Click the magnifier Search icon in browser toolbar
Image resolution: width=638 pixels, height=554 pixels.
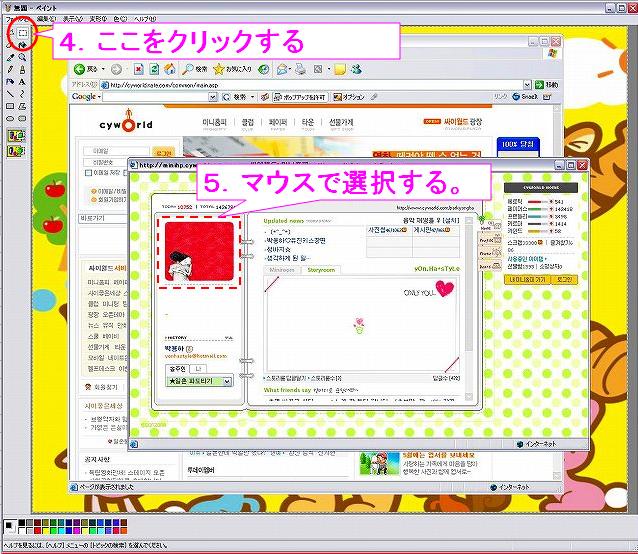[187, 69]
